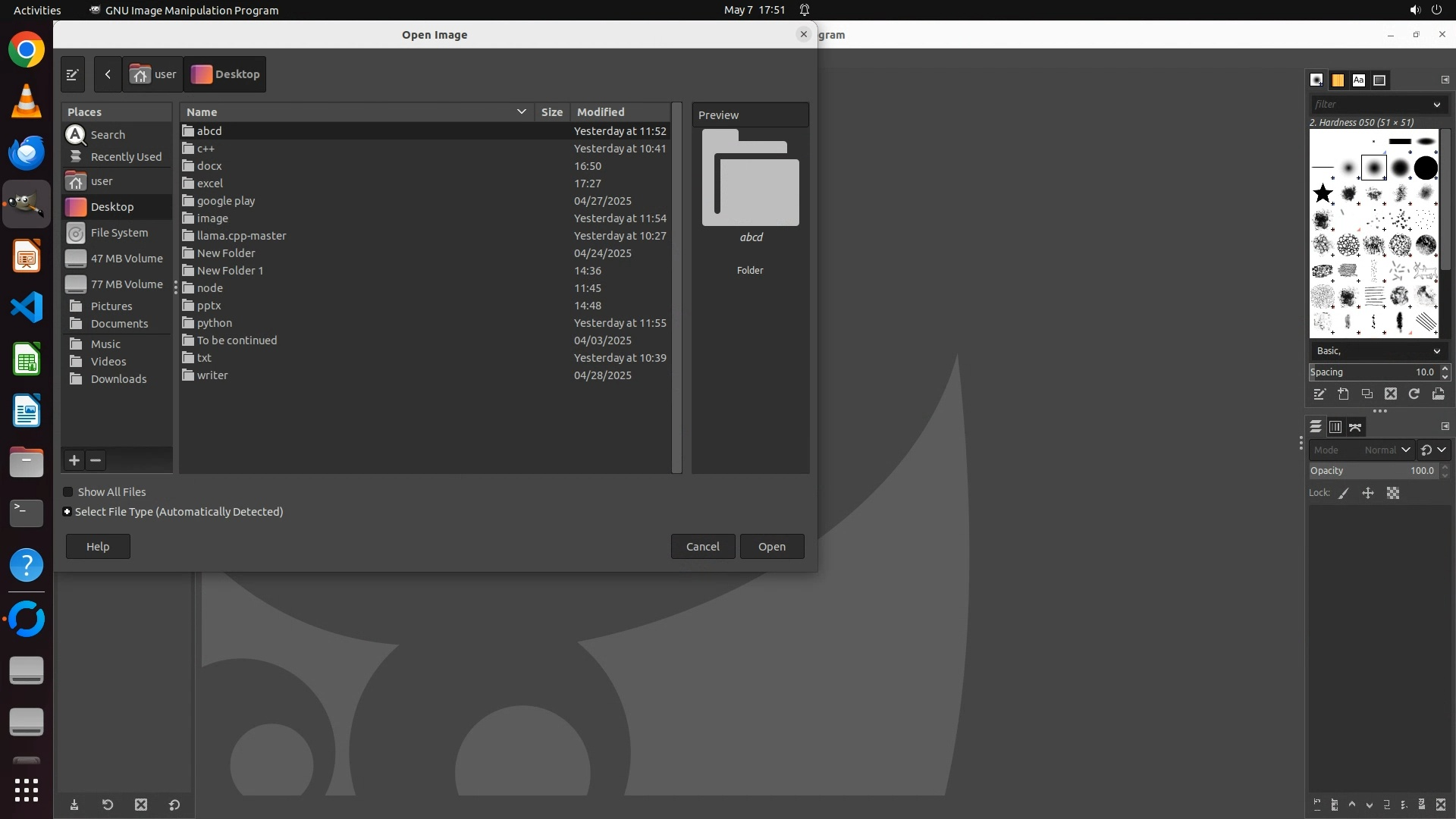Open the Basic brush tag dropdown

1436,351
